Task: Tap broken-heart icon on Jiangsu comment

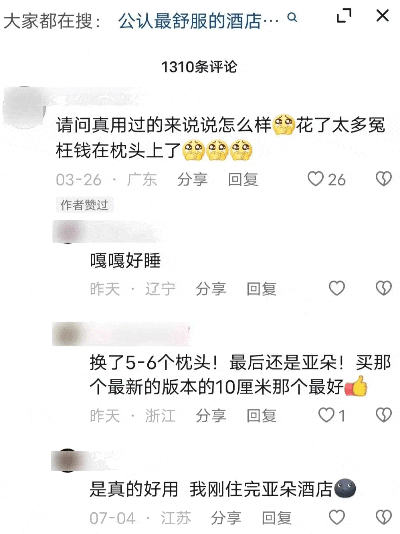Action: pos(384,517)
